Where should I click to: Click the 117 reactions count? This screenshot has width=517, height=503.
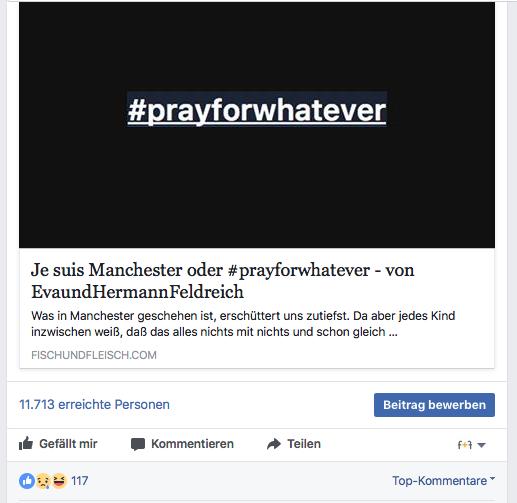tap(80, 481)
